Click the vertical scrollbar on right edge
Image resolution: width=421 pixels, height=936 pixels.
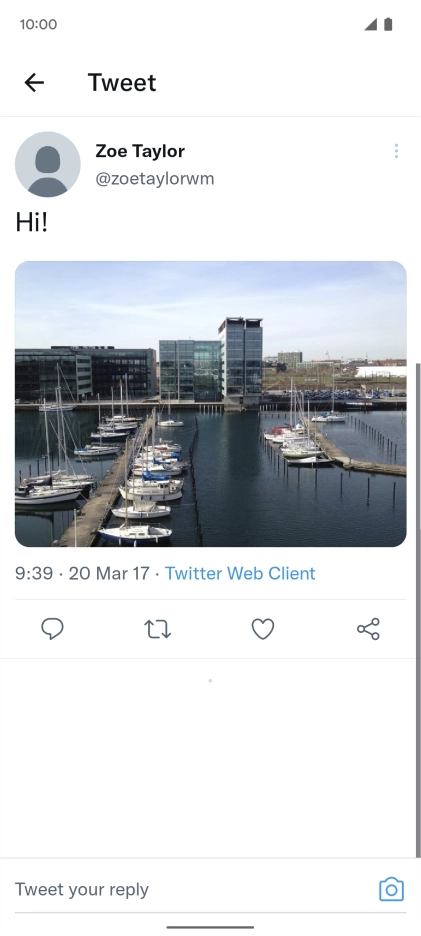[417, 609]
